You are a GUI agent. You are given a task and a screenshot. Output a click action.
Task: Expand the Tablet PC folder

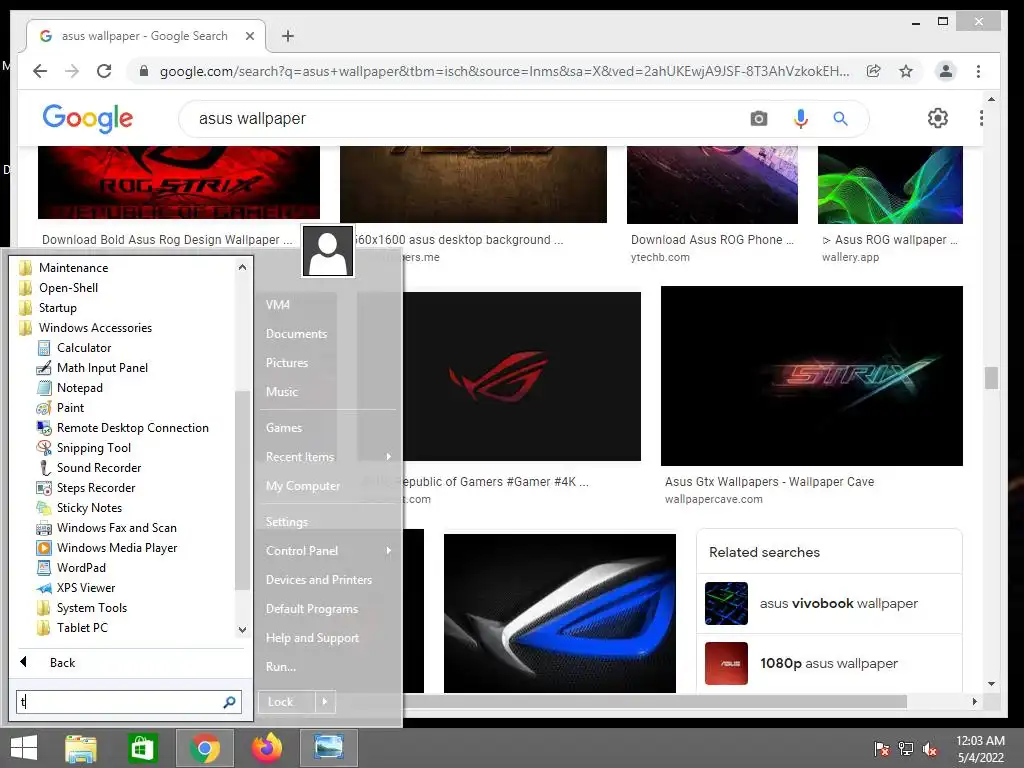82,628
